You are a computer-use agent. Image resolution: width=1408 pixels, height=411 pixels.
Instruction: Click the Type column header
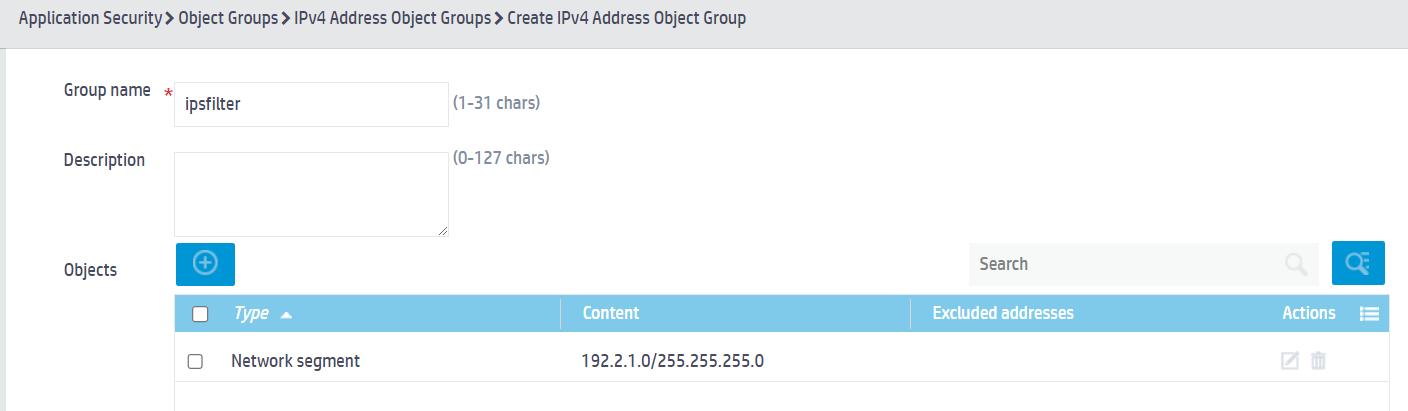pos(251,313)
